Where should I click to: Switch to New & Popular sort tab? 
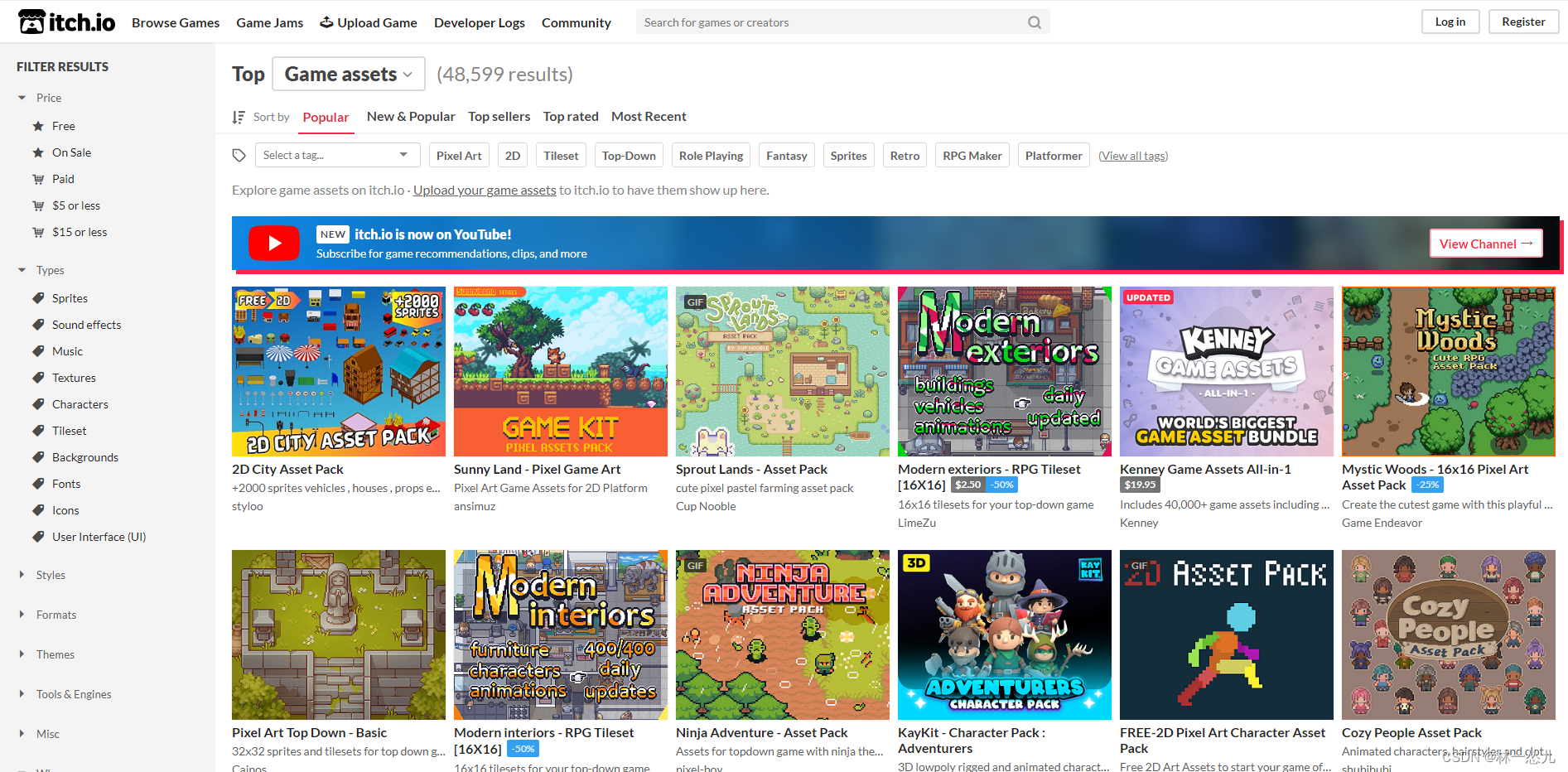tap(411, 117)
